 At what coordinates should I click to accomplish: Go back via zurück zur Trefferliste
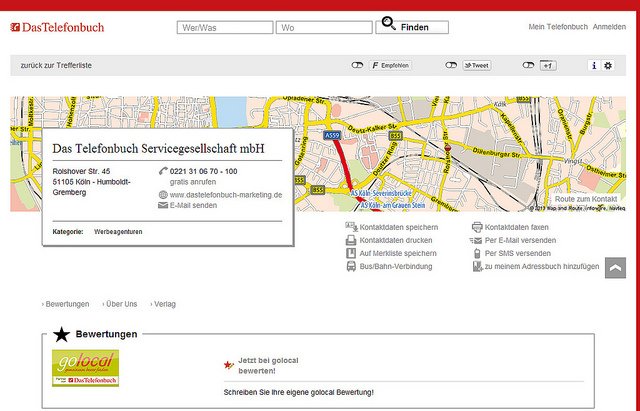[56, 65]
